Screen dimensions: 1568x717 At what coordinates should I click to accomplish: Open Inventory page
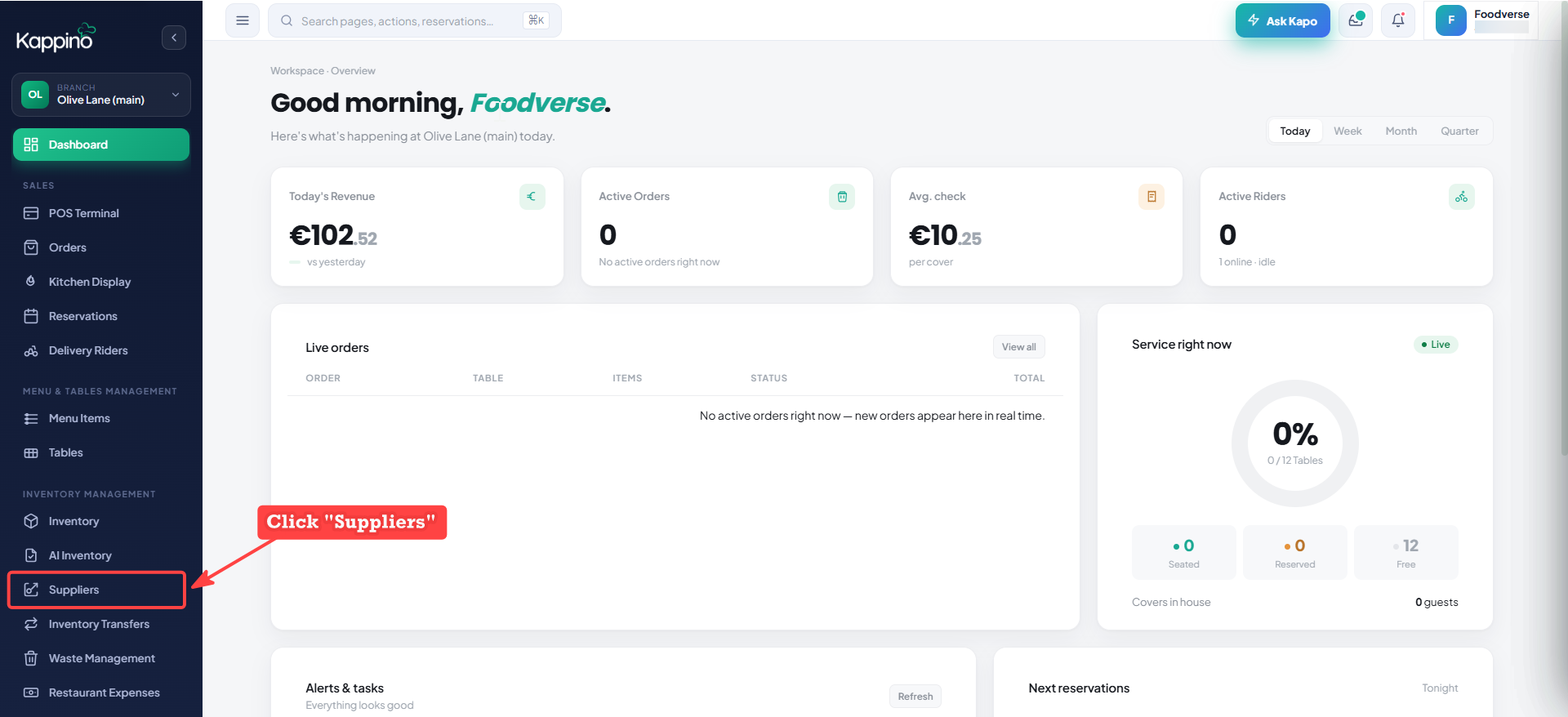pos(101,521)
